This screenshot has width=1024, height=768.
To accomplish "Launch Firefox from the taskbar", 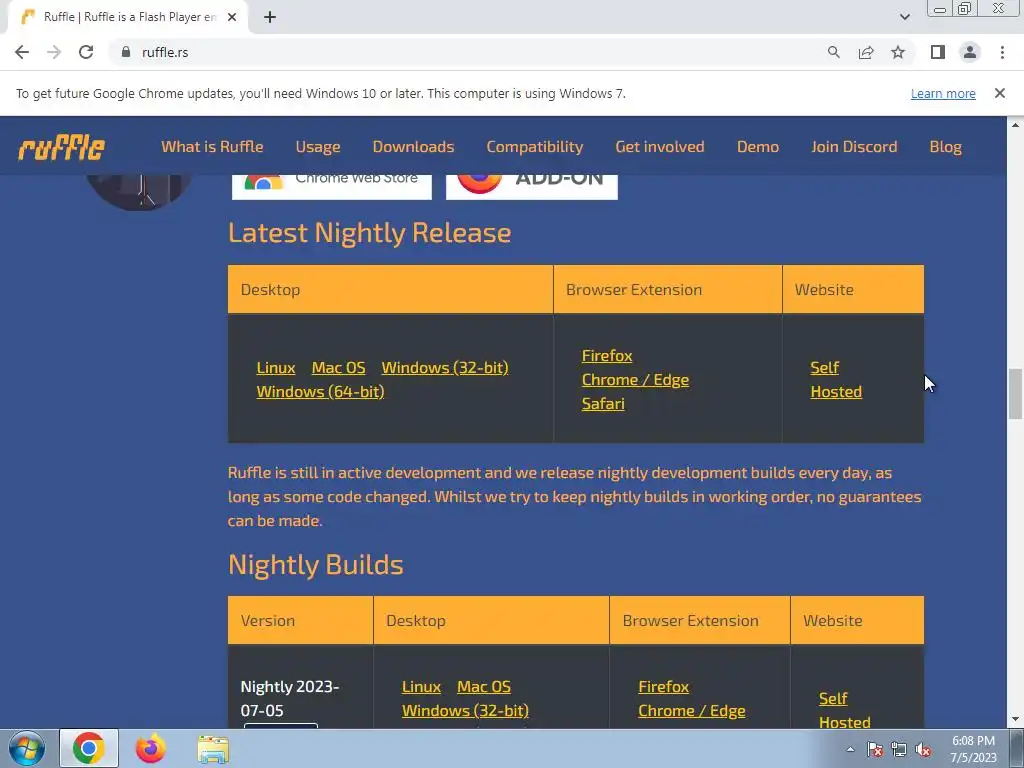I will tap(150, 748).
